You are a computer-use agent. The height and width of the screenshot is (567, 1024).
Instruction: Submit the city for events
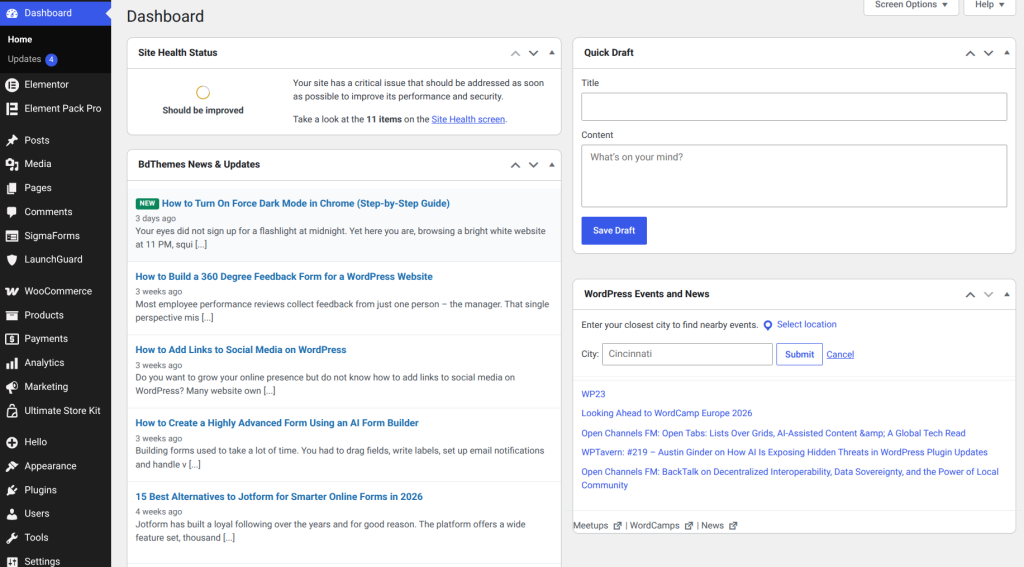[799, 354]
